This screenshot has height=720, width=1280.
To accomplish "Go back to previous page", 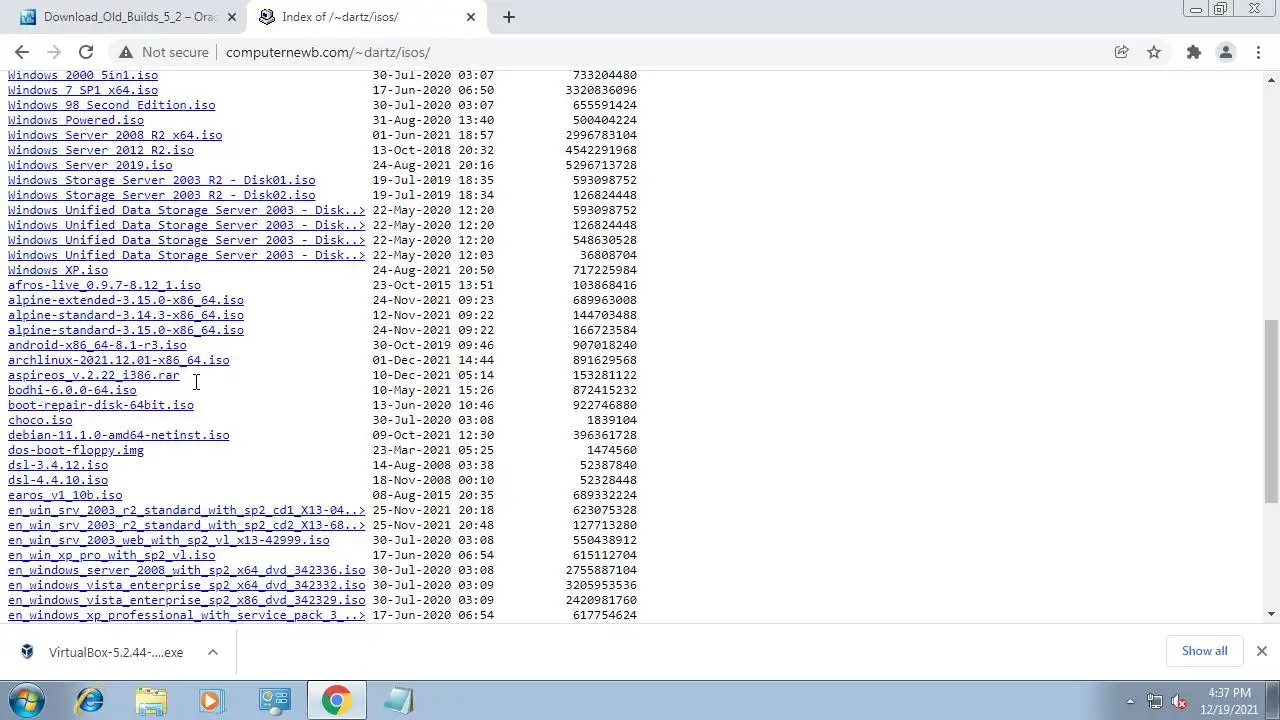I will 22,52.
